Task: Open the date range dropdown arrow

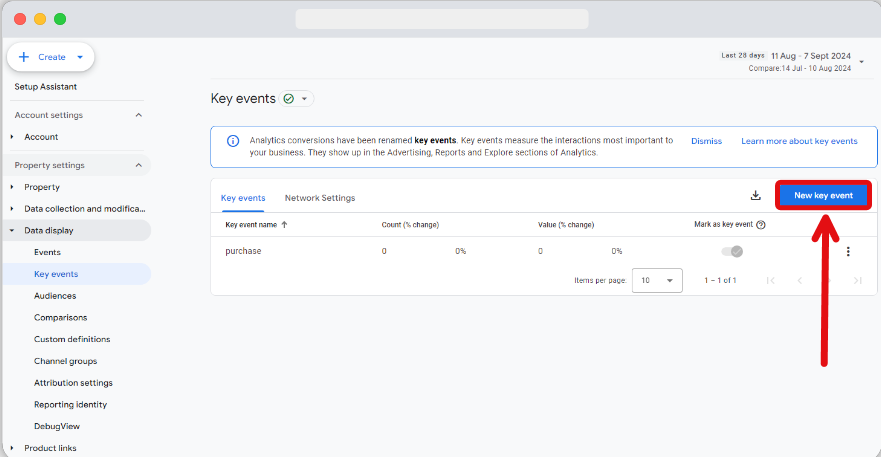Action: [861, 62]
